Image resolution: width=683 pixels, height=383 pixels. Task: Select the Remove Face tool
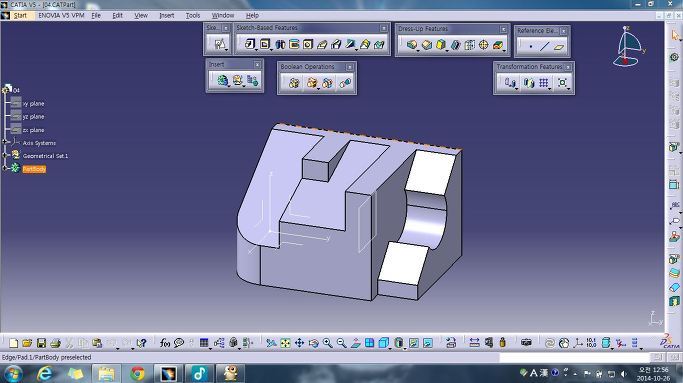coord(498,44)
